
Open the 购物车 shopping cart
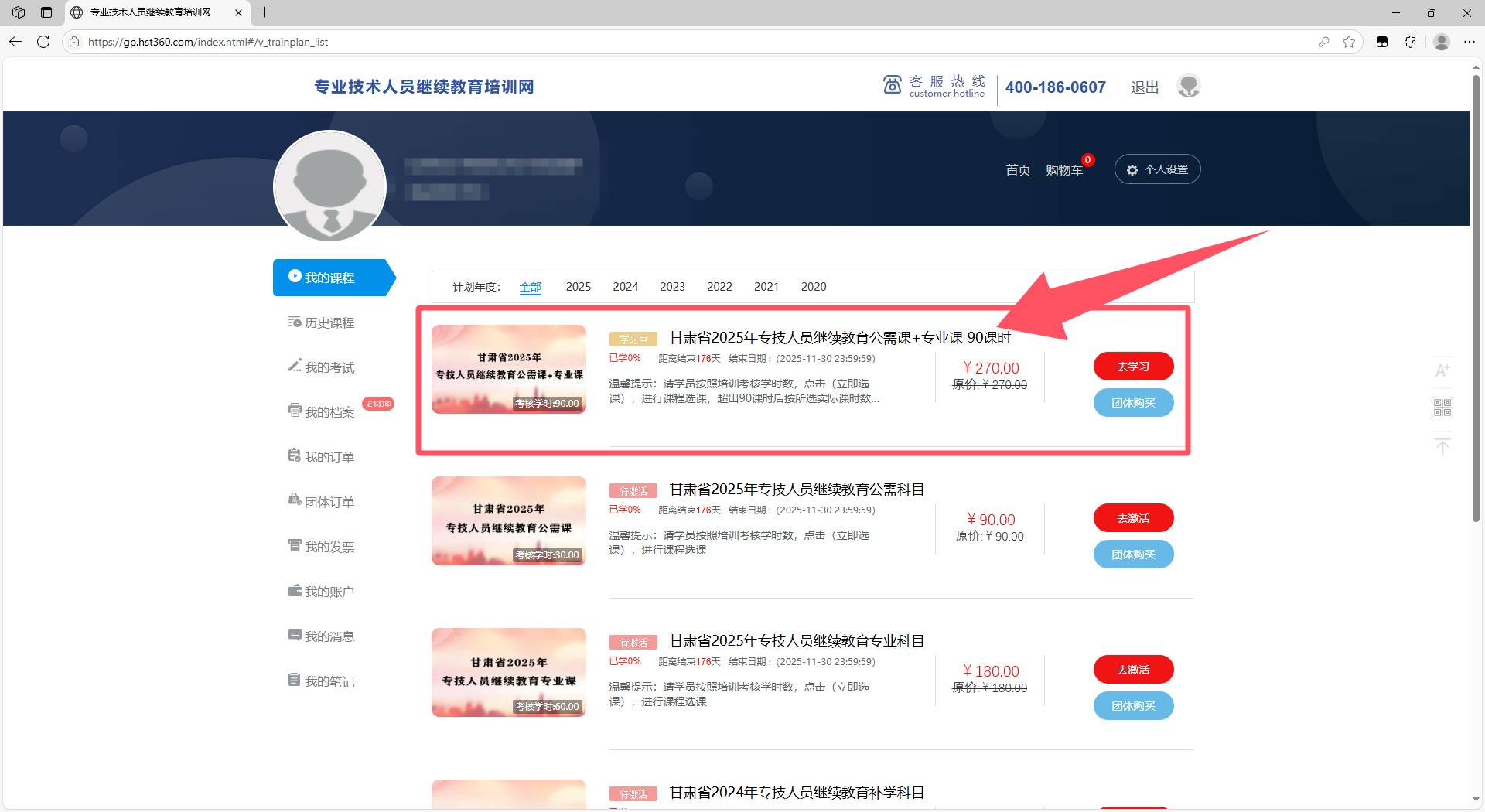(x=1064, y=170)
